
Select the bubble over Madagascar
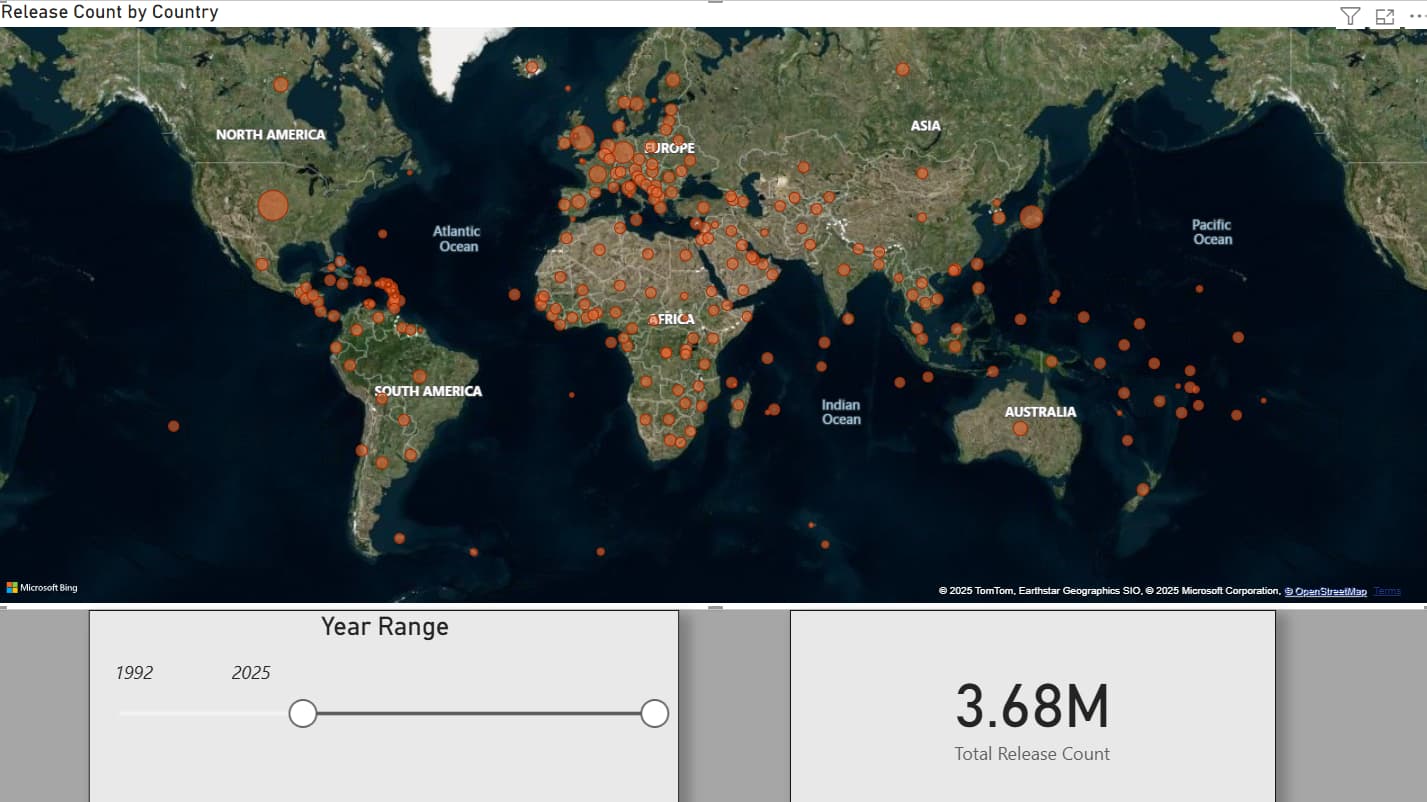[x=740, y=405]
